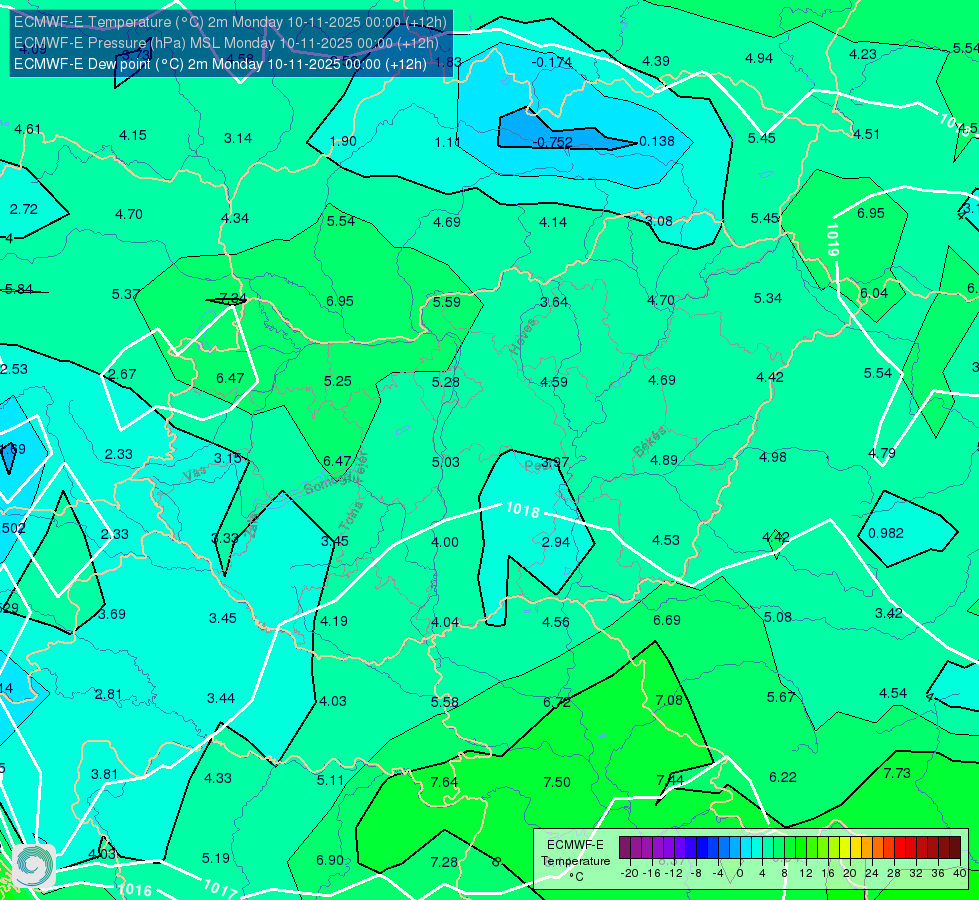Screen dimensions: 979x900
Task: Click the dark red 40 swatch in the legend
Action: point(955,848)
